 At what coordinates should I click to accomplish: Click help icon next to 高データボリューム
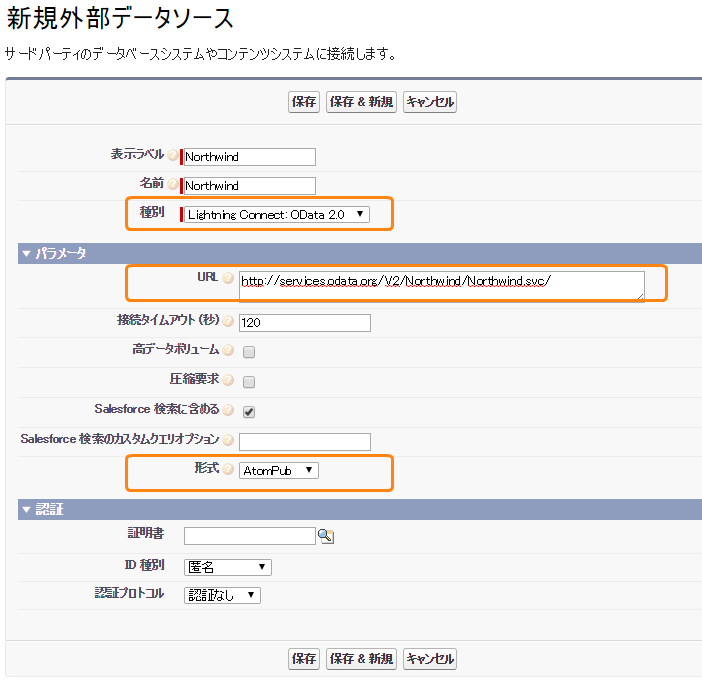[x=228, y=351]
